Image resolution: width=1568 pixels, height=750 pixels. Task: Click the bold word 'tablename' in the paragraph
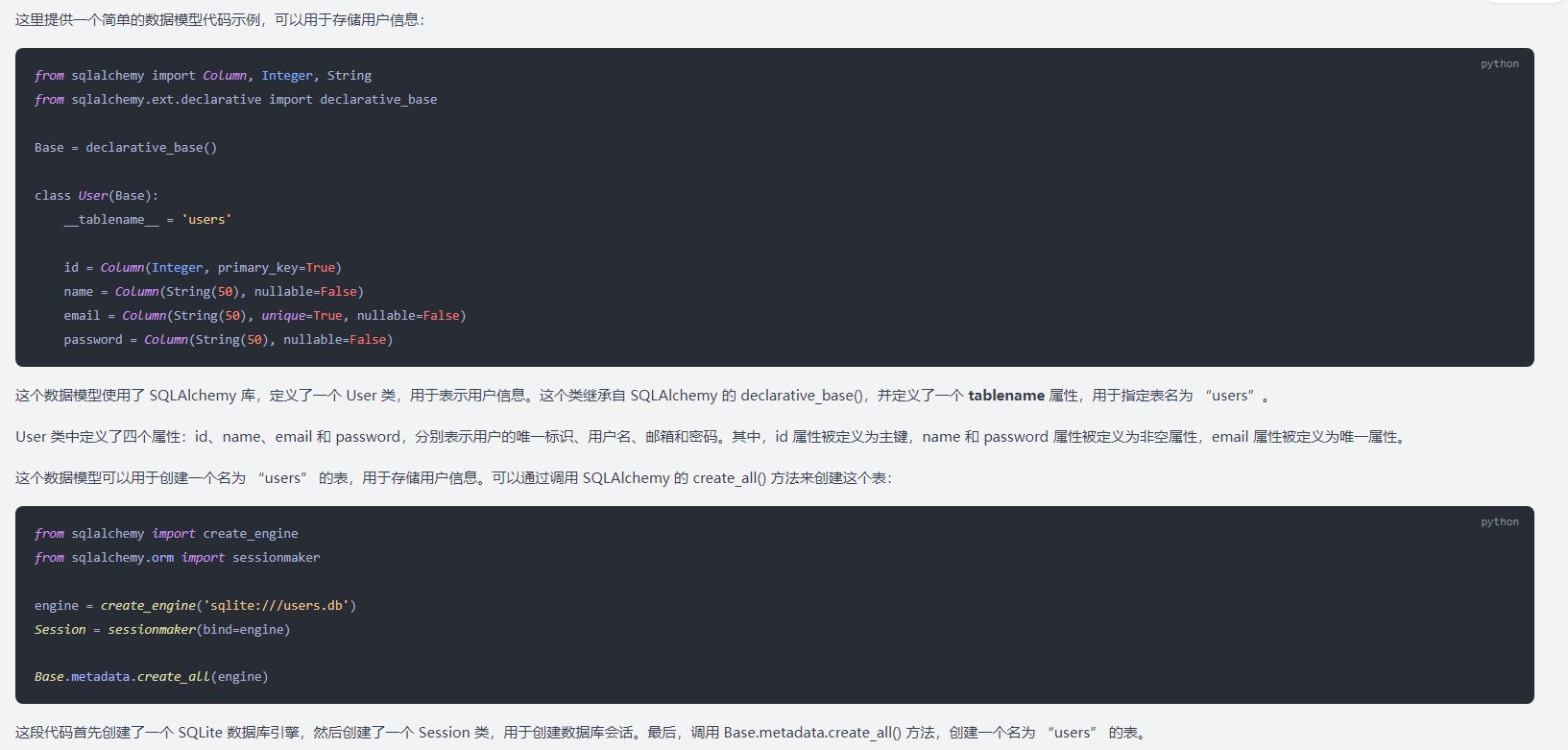pos(1005,396)
